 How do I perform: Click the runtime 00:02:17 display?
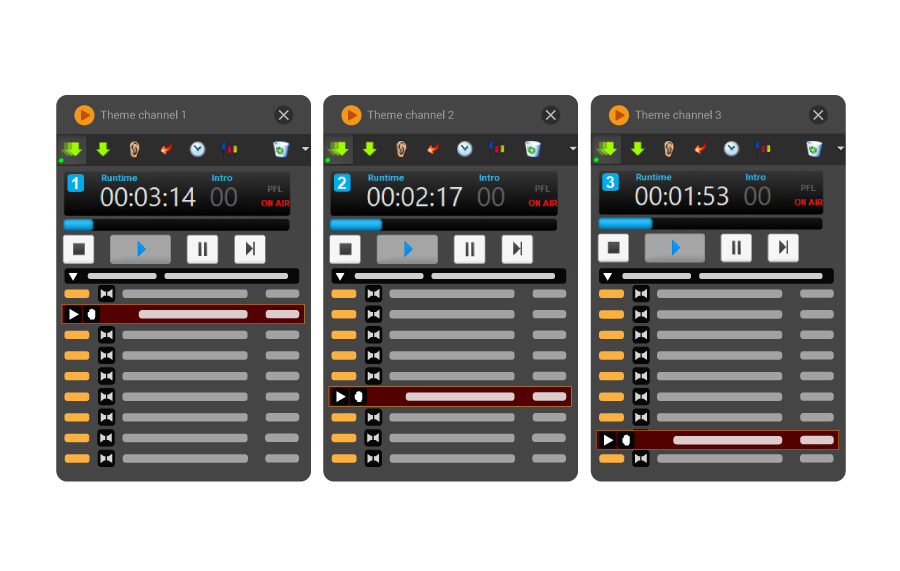(x=414, y=198)
